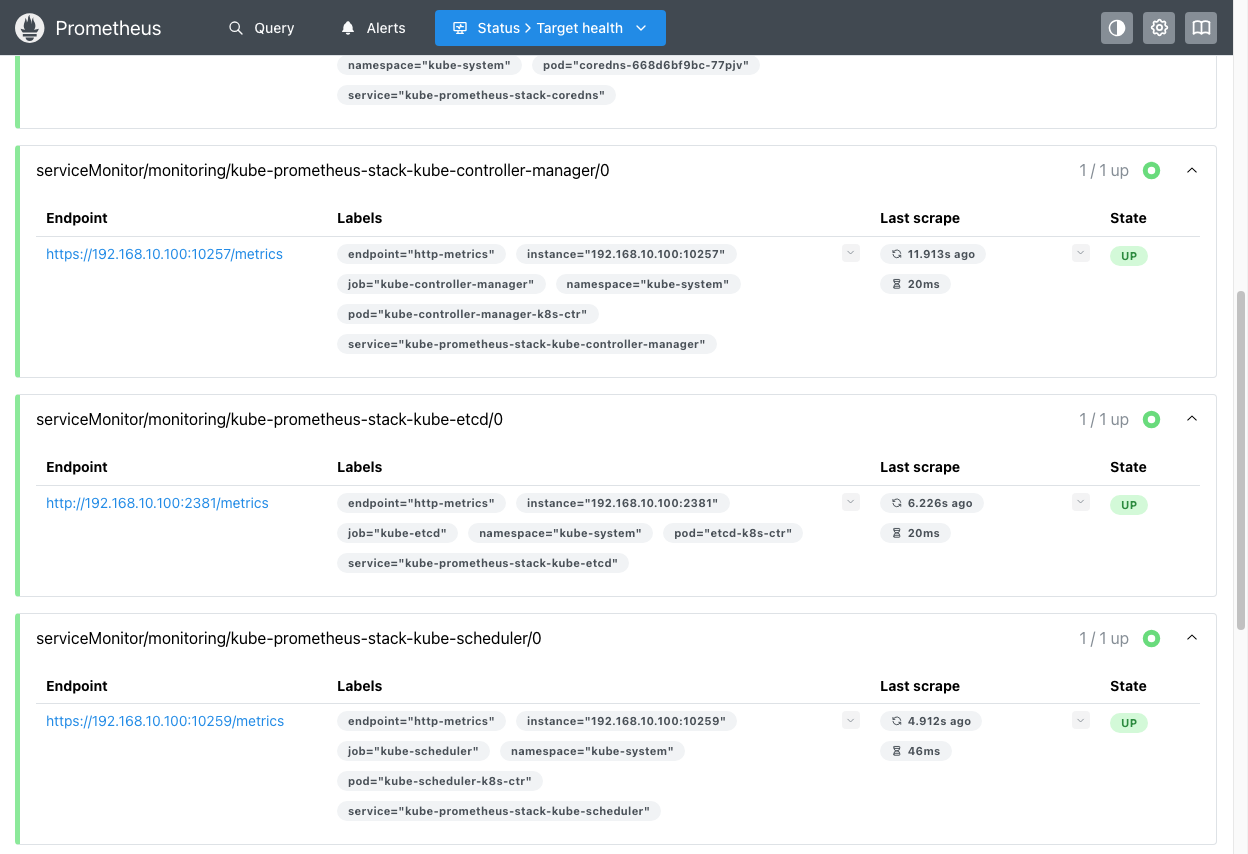Screen dimensions: 1248x854
Task: Click UP state badge for kube-scheduler
Action: click(x=1129, y=723)
